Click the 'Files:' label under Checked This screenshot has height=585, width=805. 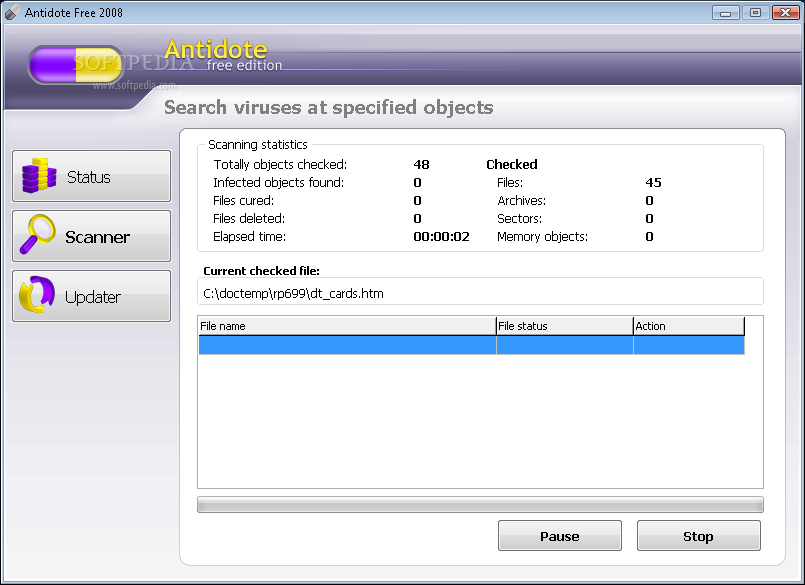(510, 182)
